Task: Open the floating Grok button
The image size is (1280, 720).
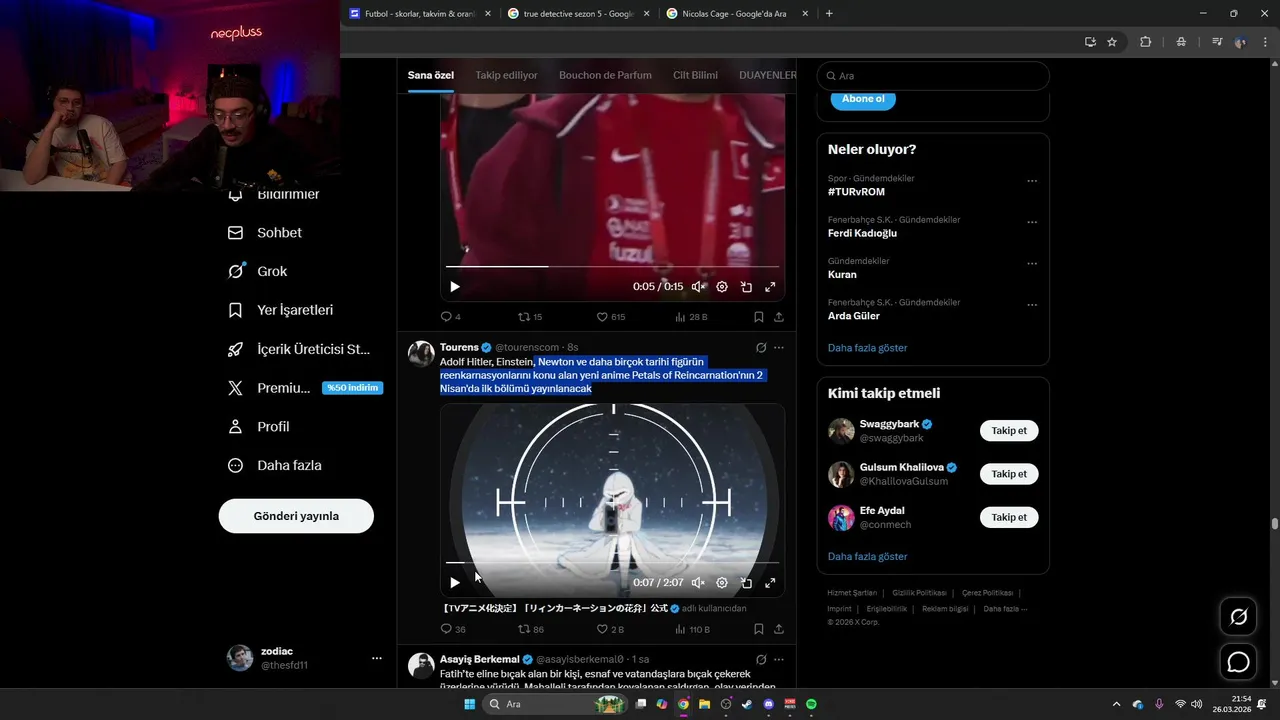Action: point(1238,617)
